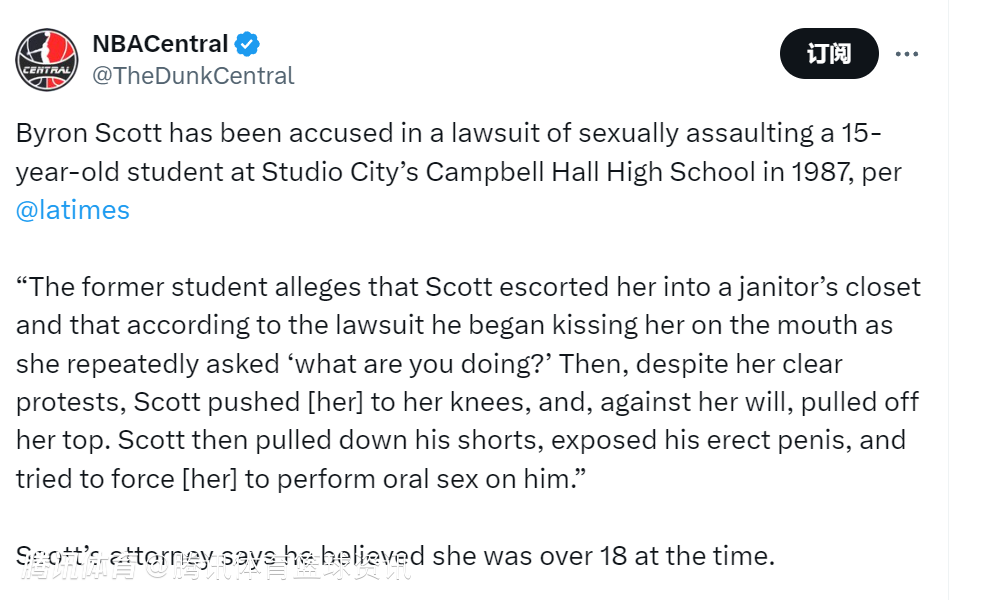Screen dimensions: 986x600
Task: Open the @latimes mention link
Action: pos(73,210)
